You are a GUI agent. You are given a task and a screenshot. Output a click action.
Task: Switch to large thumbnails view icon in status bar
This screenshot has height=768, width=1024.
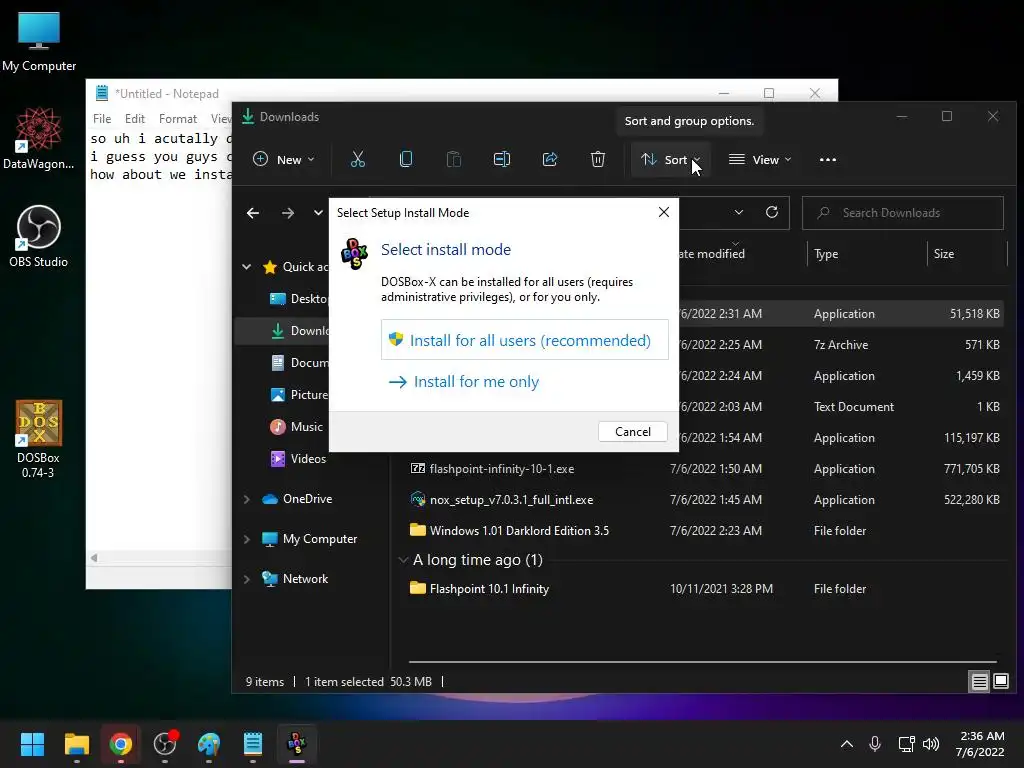pos(1000,682)
